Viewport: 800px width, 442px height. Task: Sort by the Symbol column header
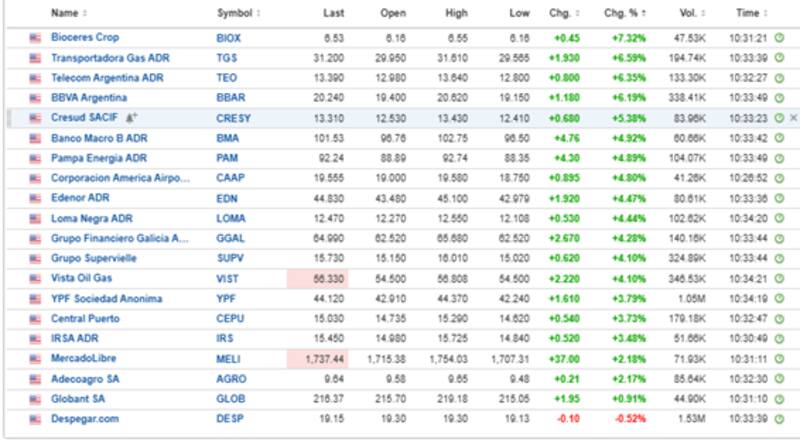238,13
